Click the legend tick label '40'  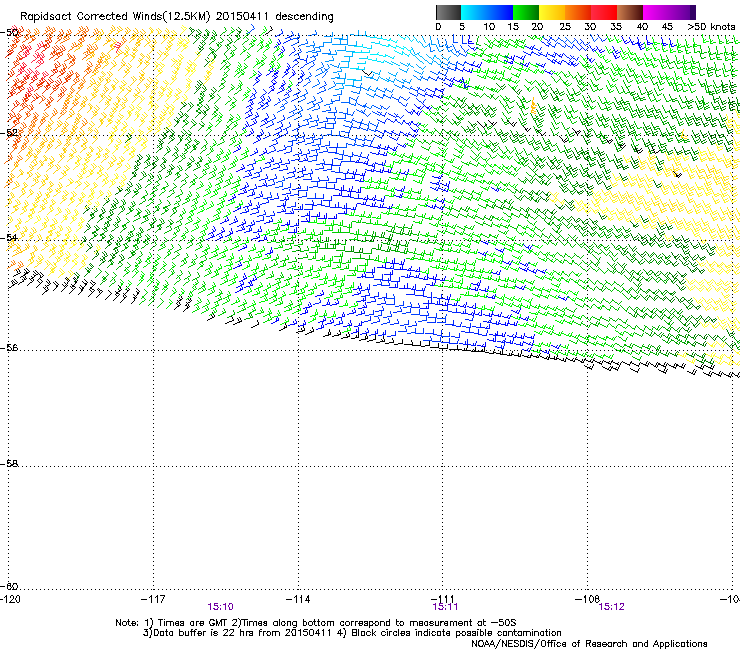point(642,27)
